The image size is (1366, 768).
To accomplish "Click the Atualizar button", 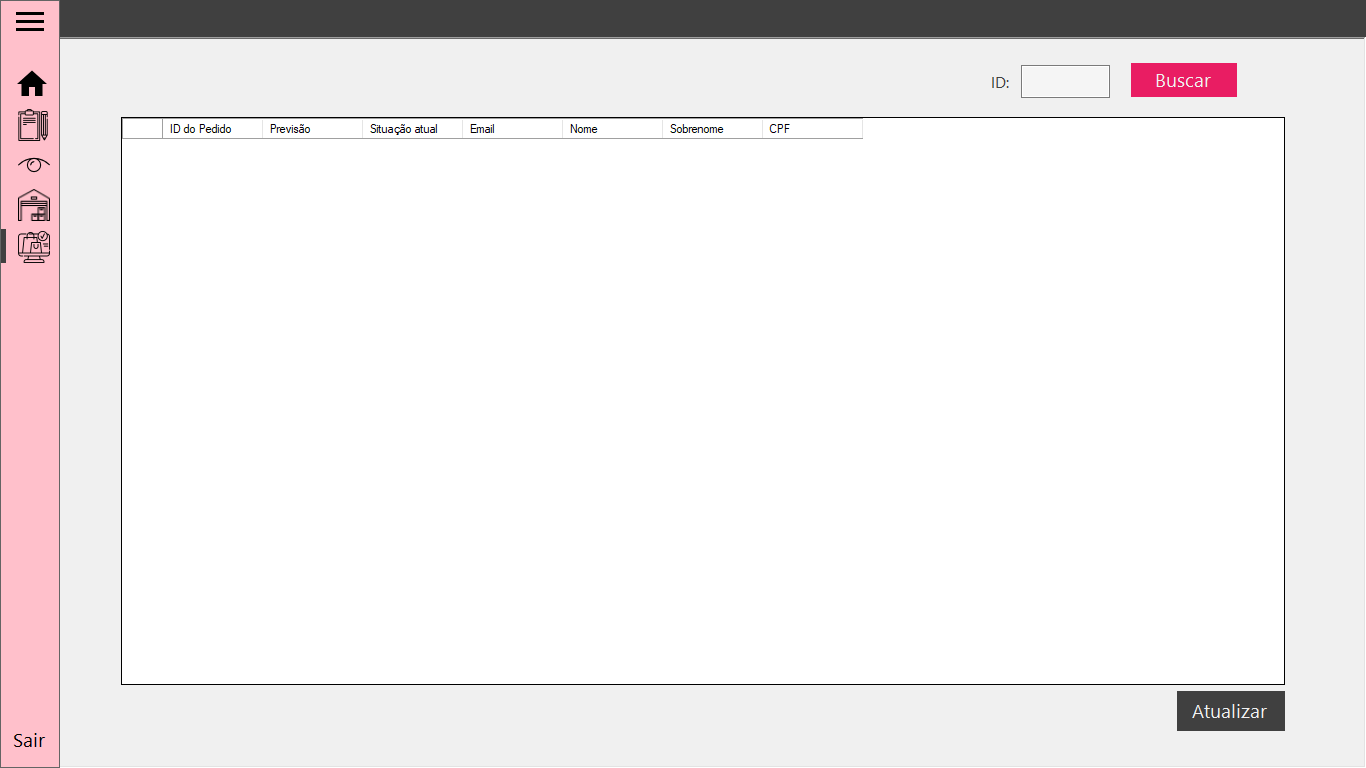I will point(1230,711).
